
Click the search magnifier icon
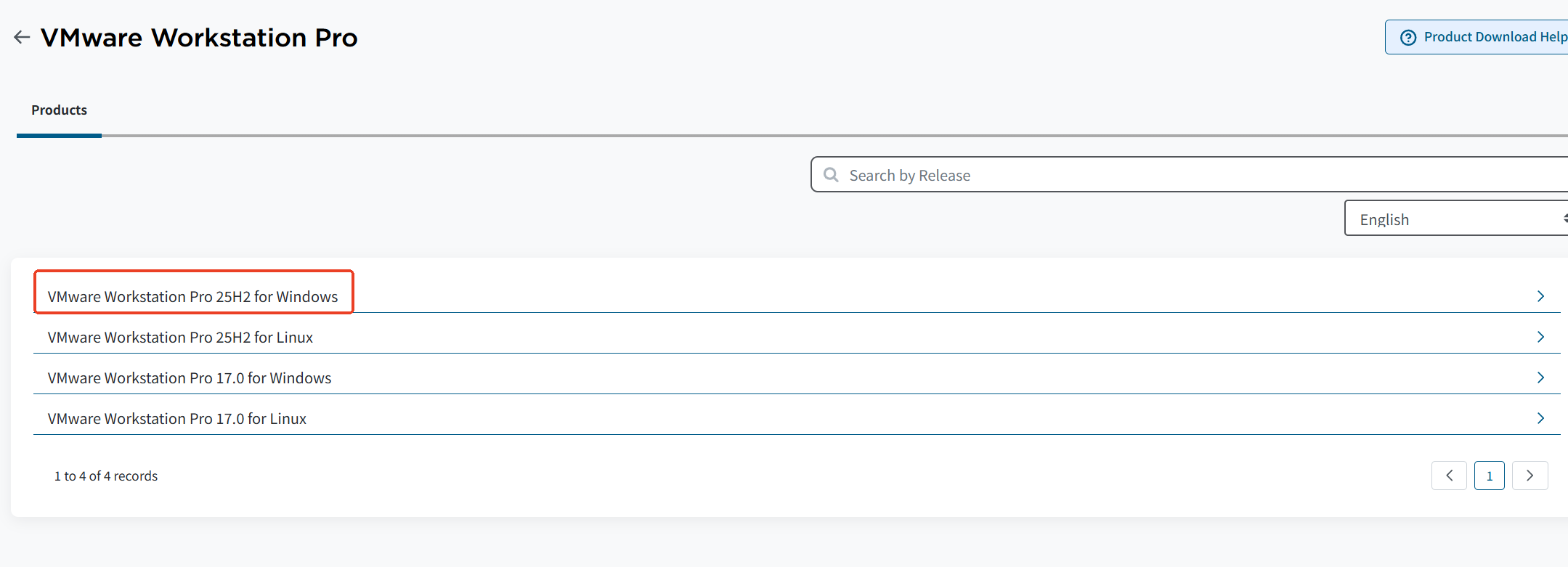click(x=831, y=175)
